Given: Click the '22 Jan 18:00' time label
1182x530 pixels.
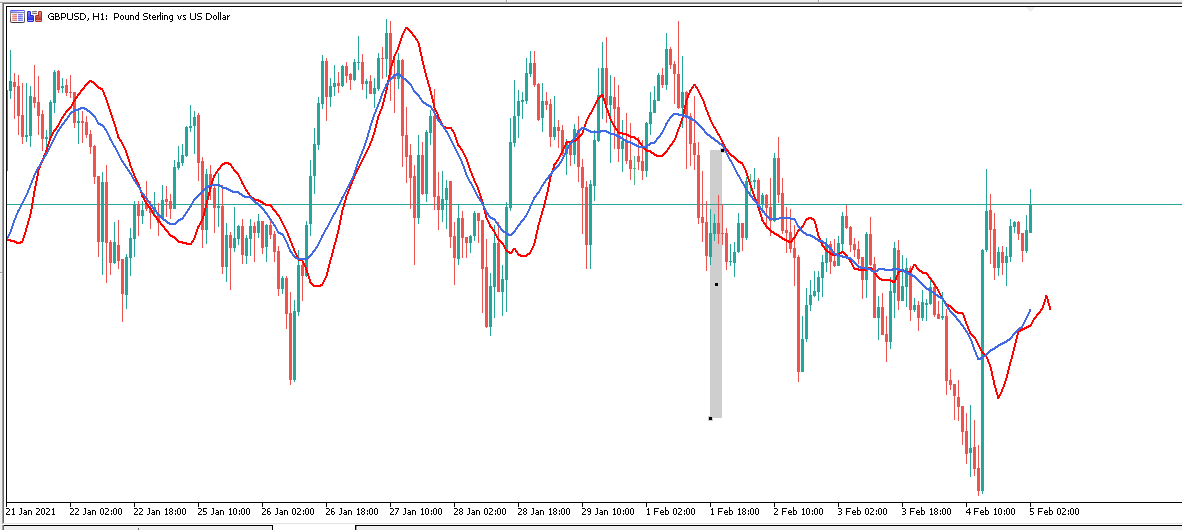Looking at the screenshot, I should pyautogui.click(x=160, y=511).
